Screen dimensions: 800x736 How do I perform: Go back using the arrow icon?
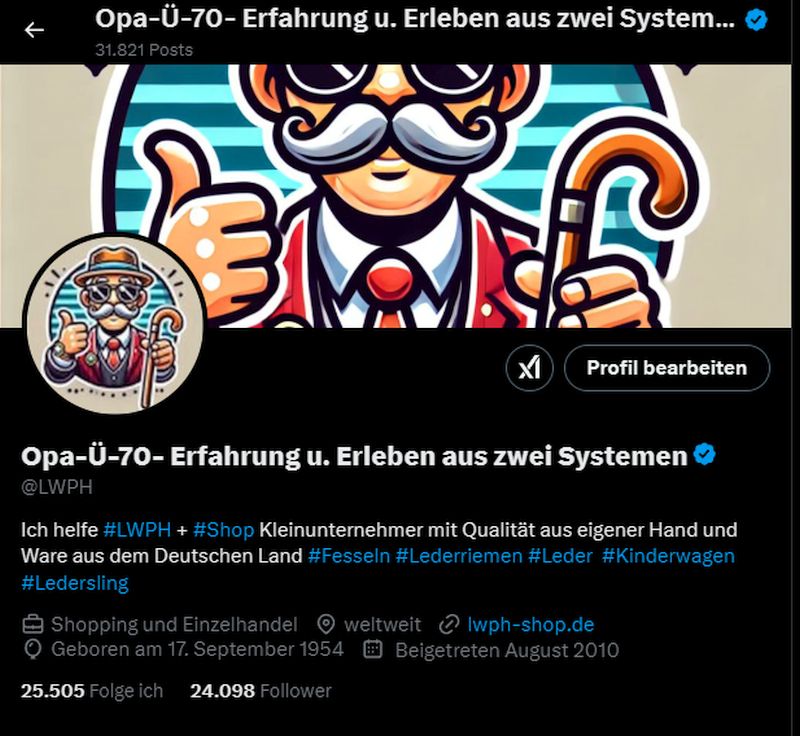34,31
